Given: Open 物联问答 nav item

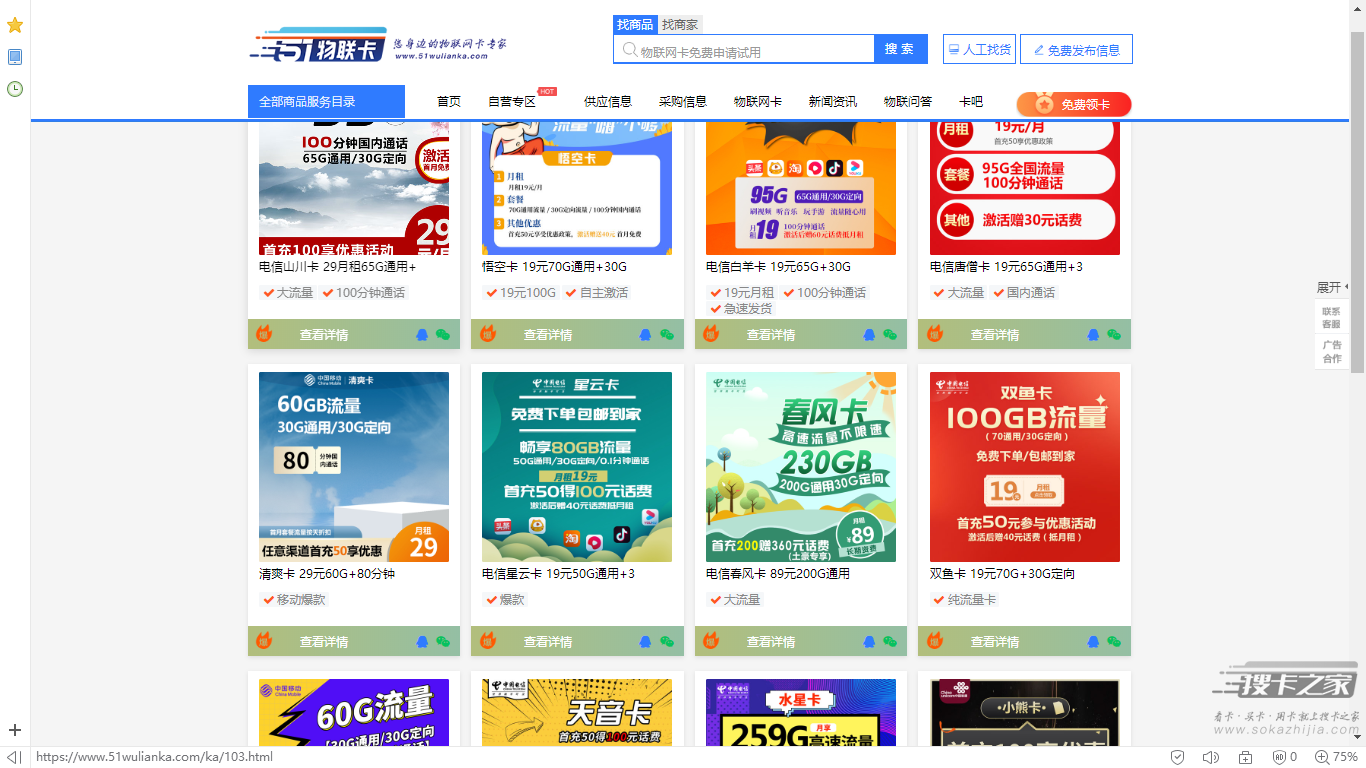Looking at the screenshot, I should (908, 102).
